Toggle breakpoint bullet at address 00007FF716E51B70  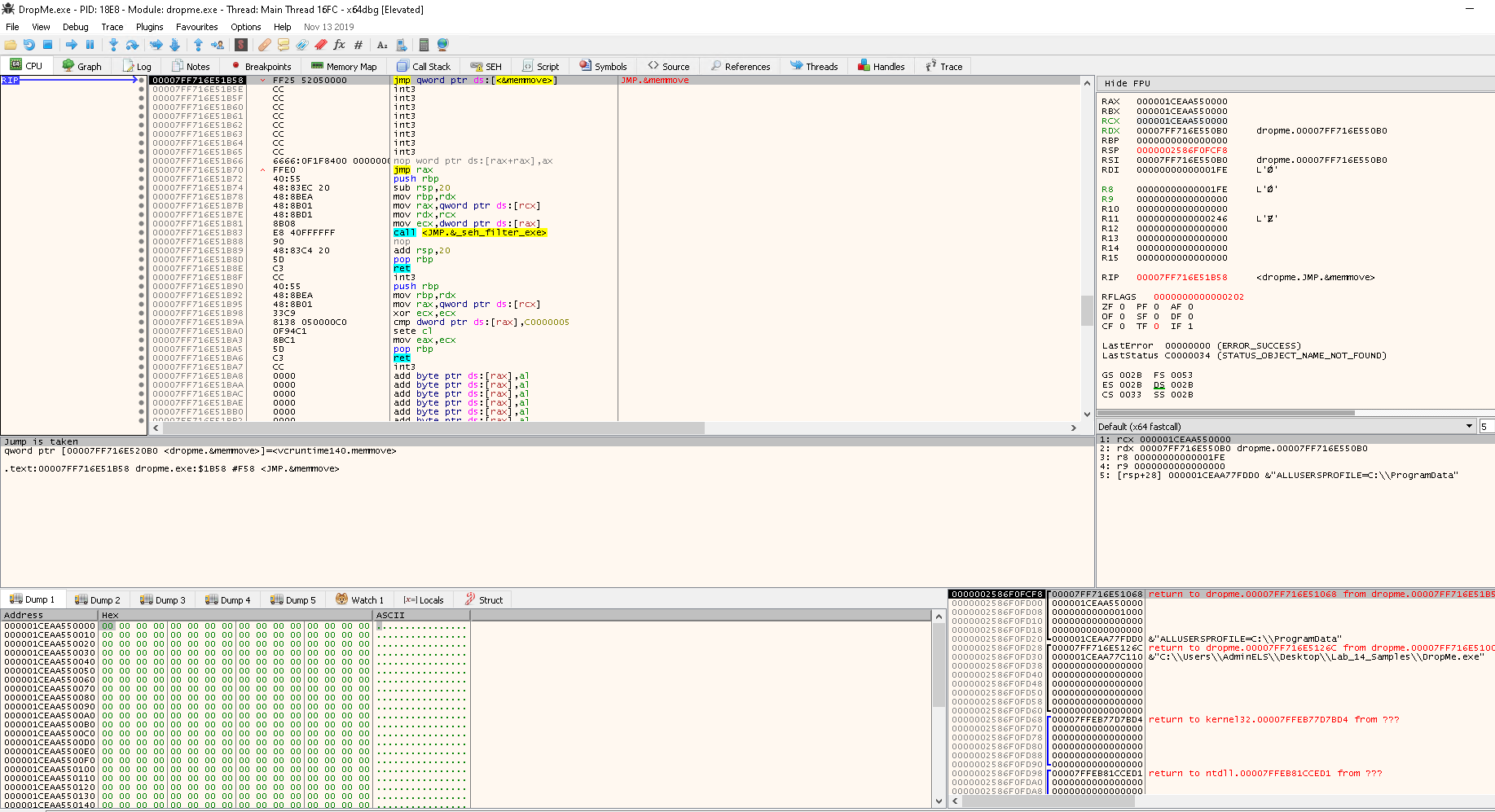point(142,170)
